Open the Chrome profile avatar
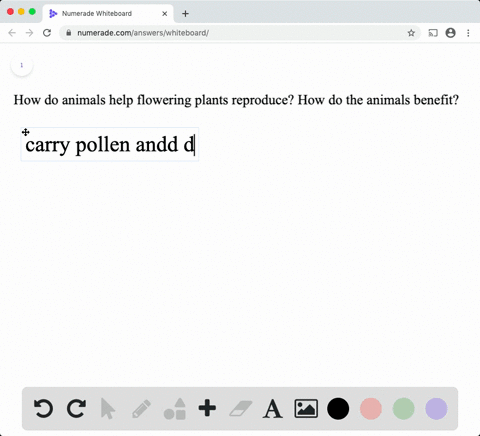The width and height of the screenshot is (480, 436). [451, 33]
